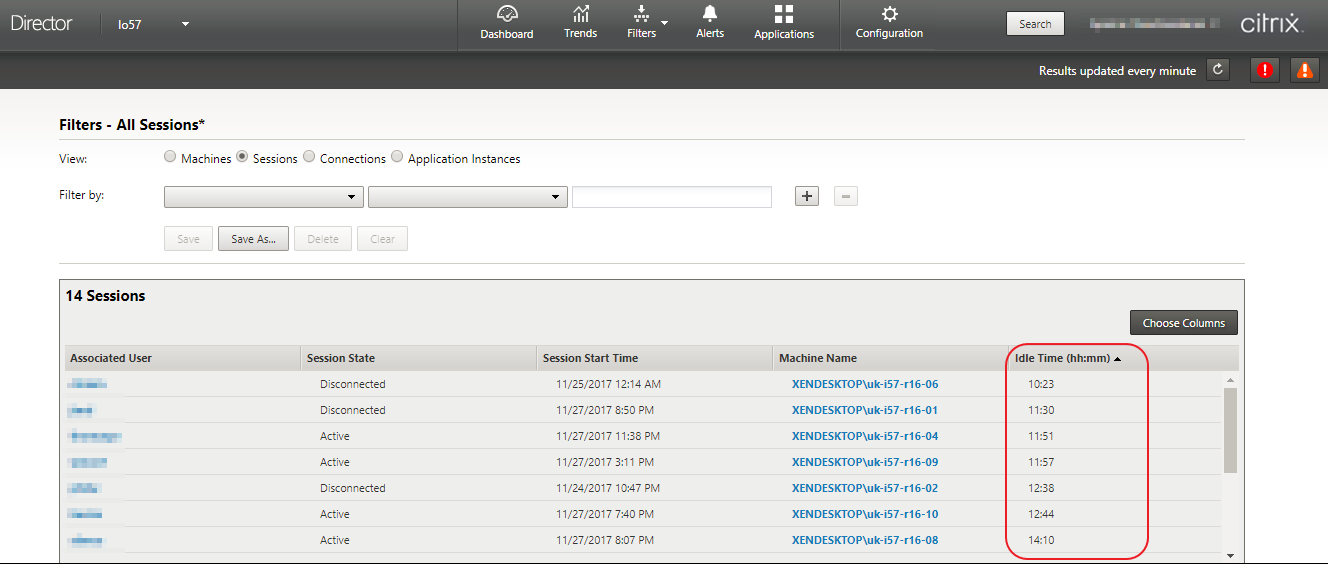
Task: Open the Dashboard view
Action: click(x=507, y=23)
